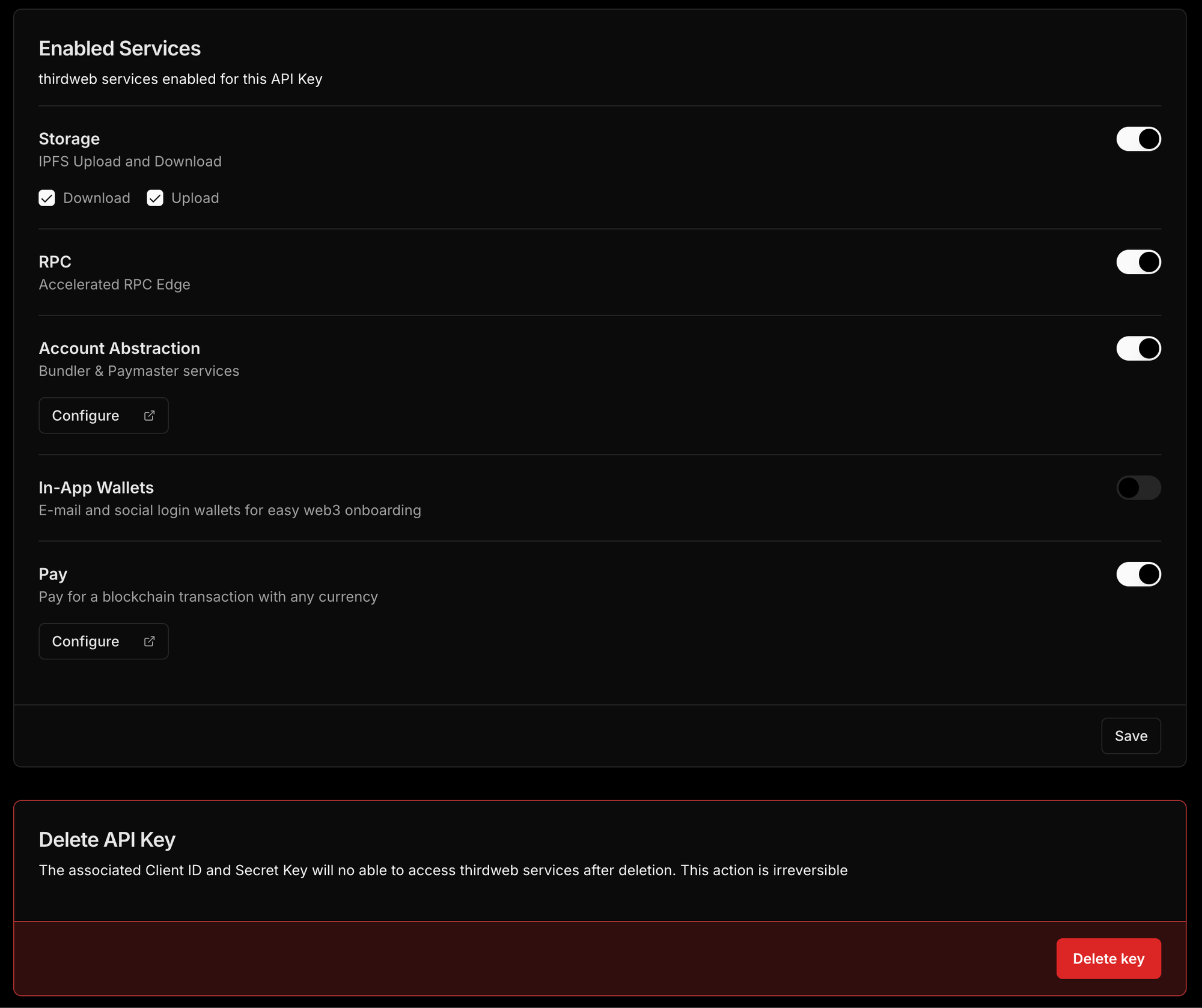Click the Upload label text

[x=195, y=198]
